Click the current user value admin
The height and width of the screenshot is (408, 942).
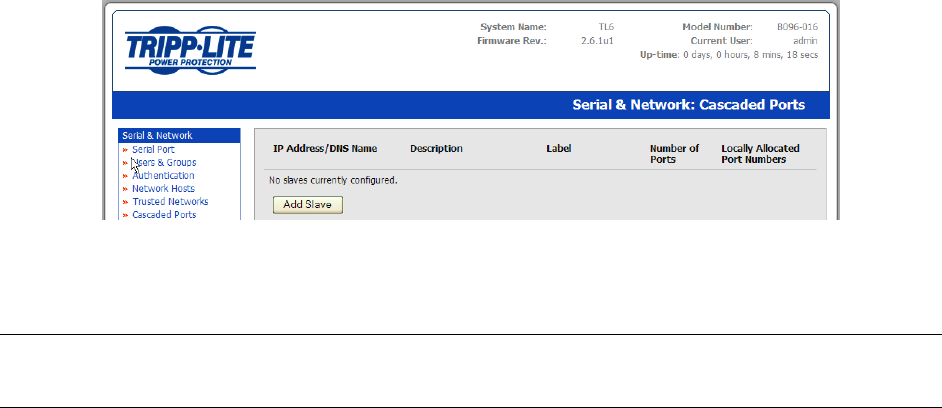click(x=805, y=41)
